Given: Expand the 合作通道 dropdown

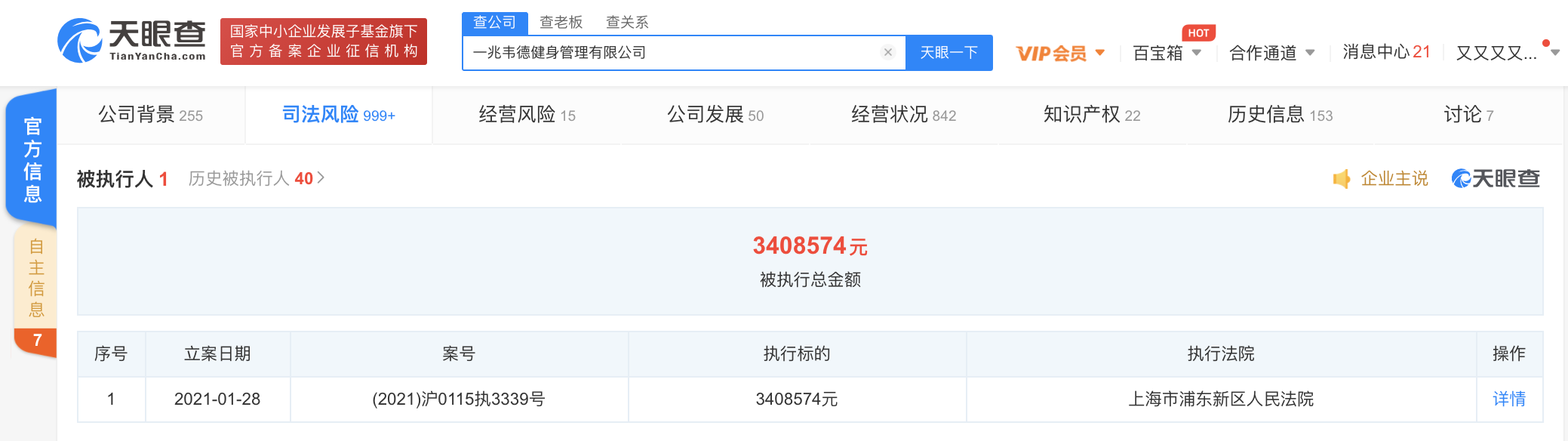Looking at the screenshot, I should pyautogui.click(x=1271, y=53).
